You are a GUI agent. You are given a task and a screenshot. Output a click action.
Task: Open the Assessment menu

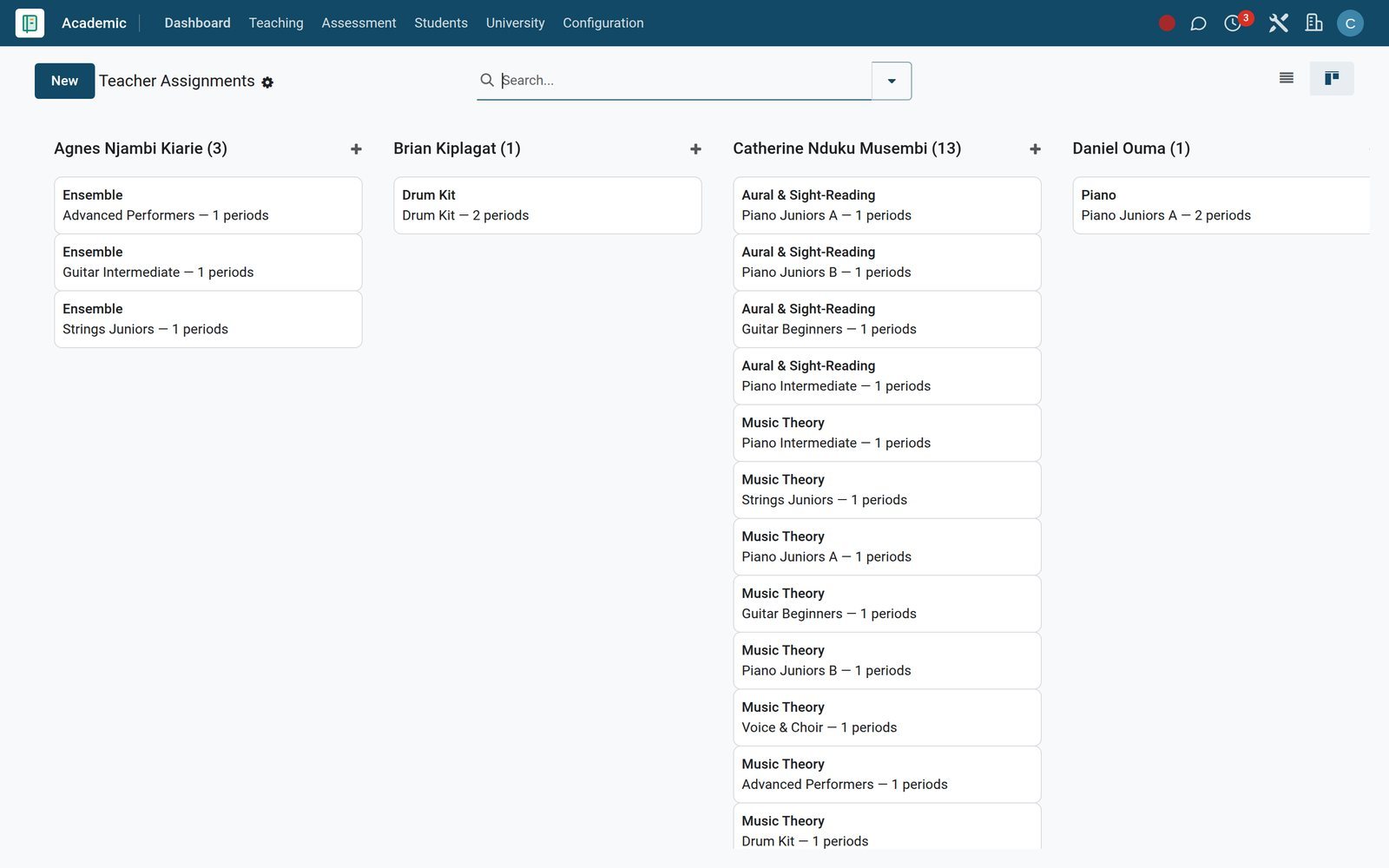(x=359, y=23)
